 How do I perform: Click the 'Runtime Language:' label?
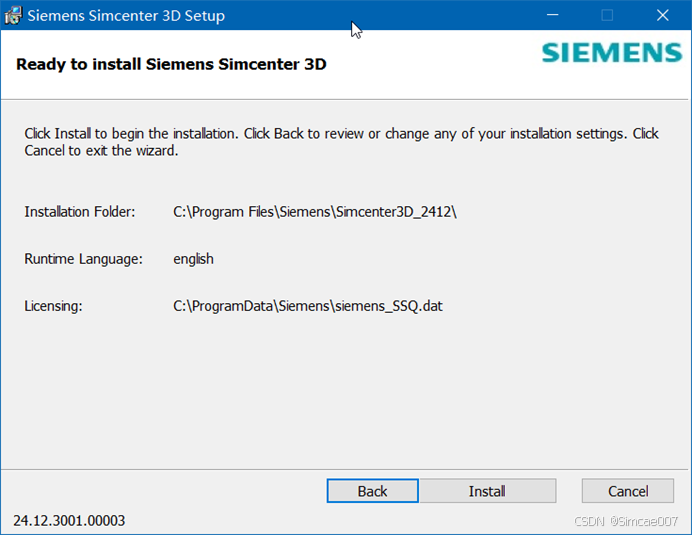tap(84, 259)
